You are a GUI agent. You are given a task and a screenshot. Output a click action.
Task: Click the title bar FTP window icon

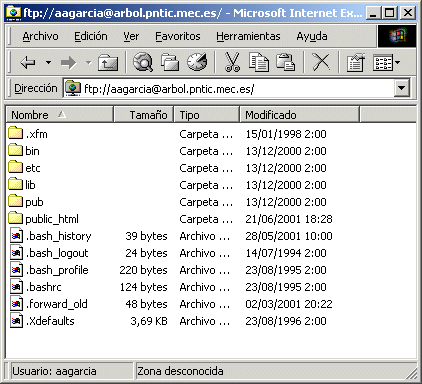point(13,13)
